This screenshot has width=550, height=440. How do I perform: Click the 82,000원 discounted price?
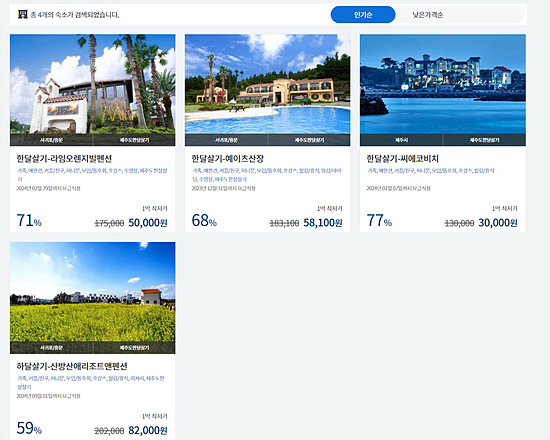tap(148, 431)
